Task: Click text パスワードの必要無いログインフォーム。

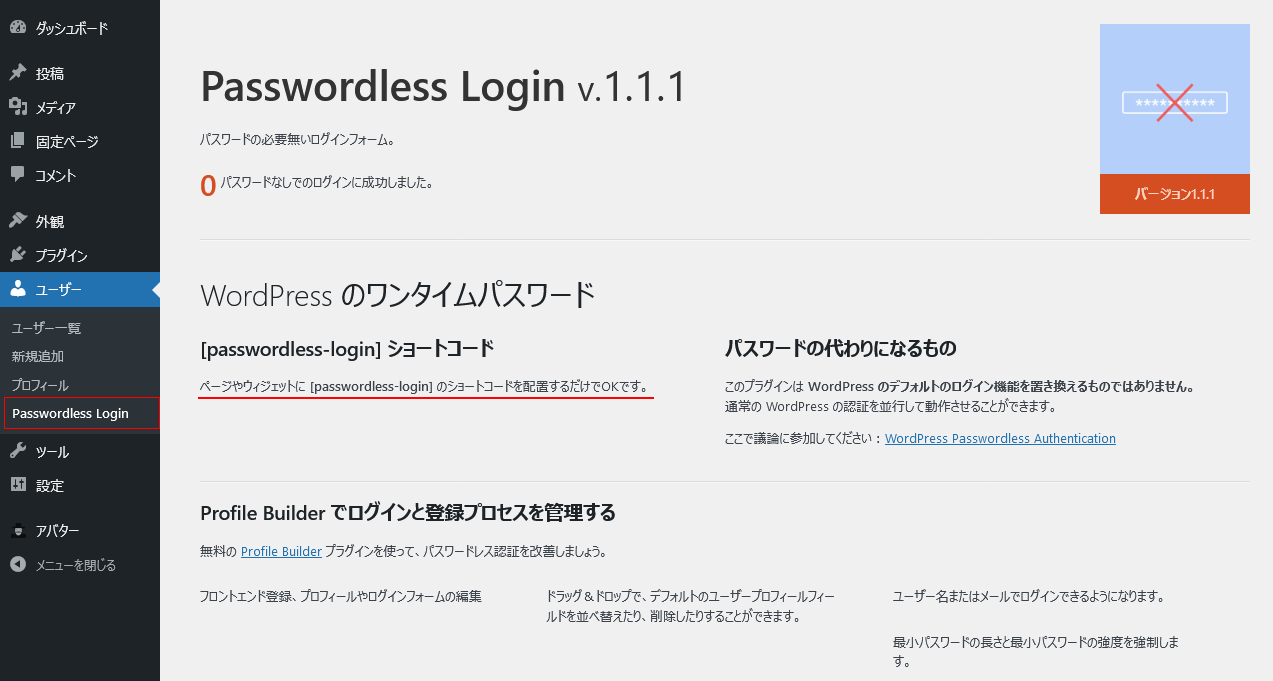Action: click(x=298, y=140)
